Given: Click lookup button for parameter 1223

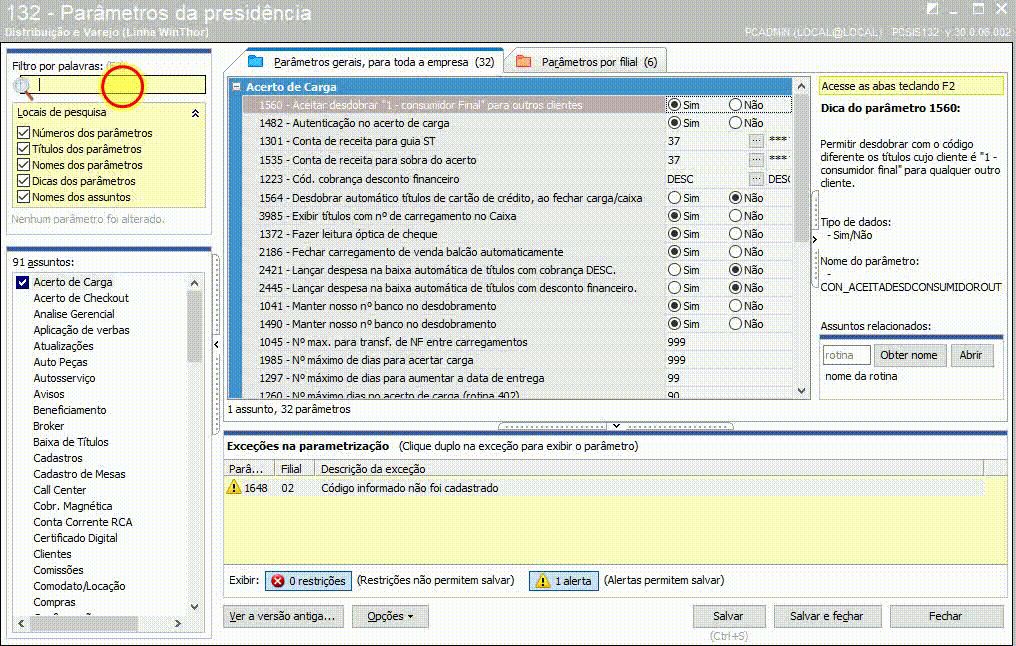Looking at the screenshot, I should [756, 179].
